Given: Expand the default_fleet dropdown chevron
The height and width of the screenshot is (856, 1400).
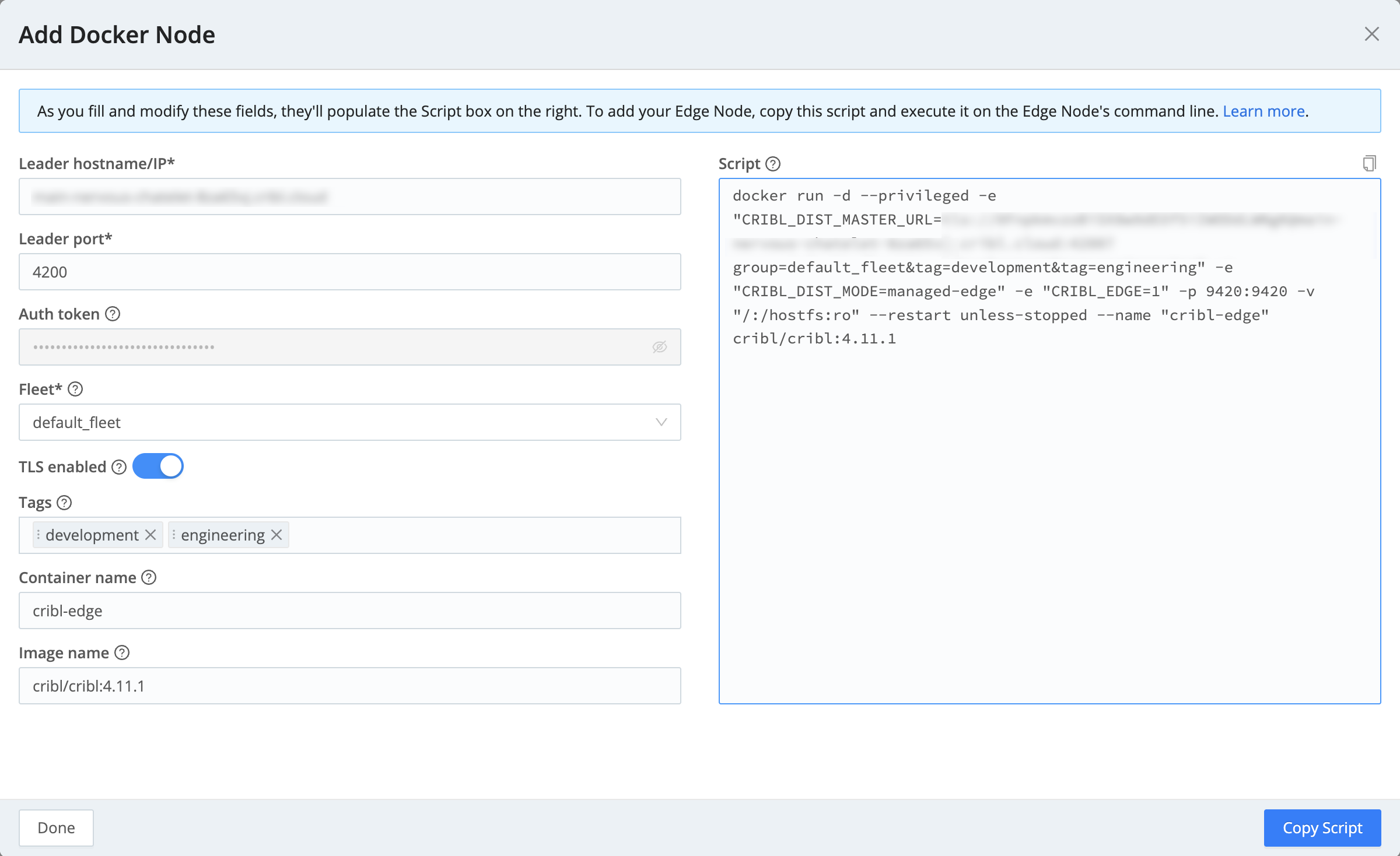Looking at the screenshot, I should [661, 422].
